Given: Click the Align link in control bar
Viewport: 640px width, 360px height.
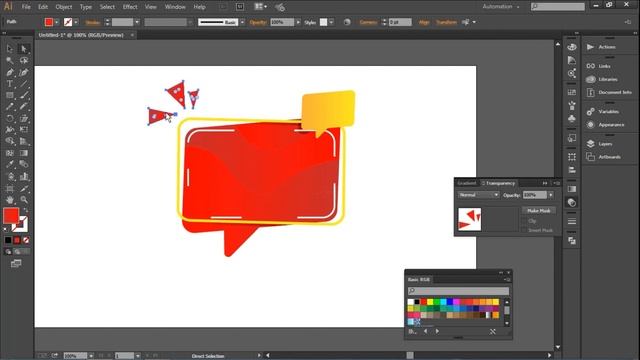Looking at the screenshot, I should coord(424,22).
